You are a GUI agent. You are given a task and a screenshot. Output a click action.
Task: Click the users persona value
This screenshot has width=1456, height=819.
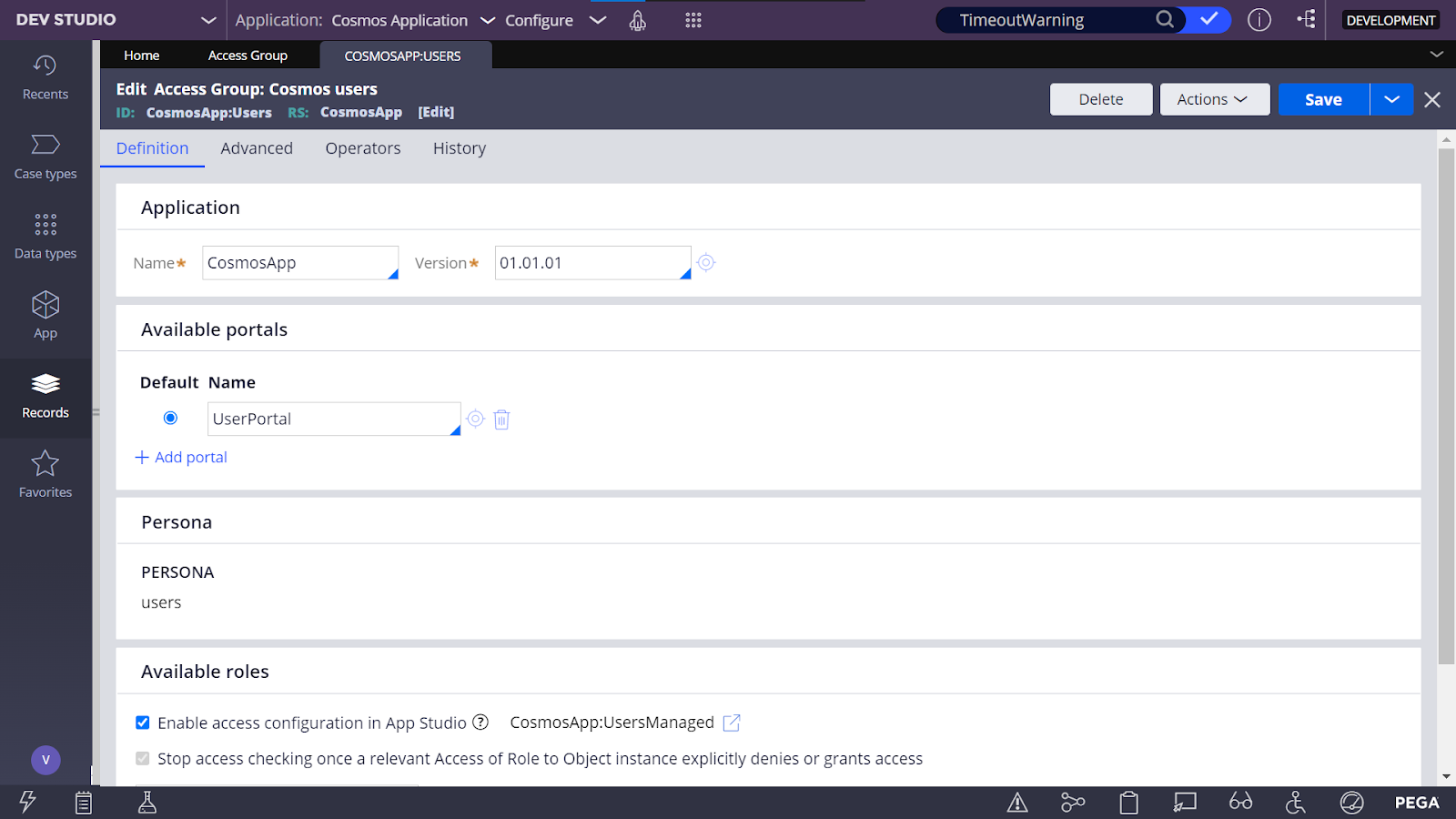point(161,602)
